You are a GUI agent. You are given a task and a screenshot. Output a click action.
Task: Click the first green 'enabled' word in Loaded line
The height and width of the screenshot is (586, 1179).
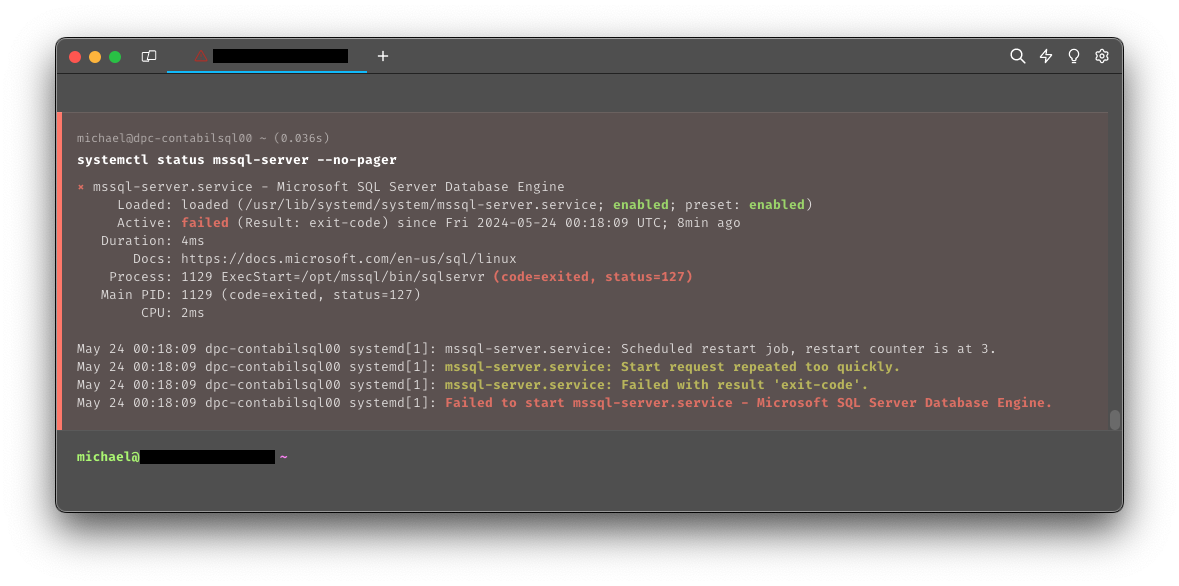(x=641, y=205)
